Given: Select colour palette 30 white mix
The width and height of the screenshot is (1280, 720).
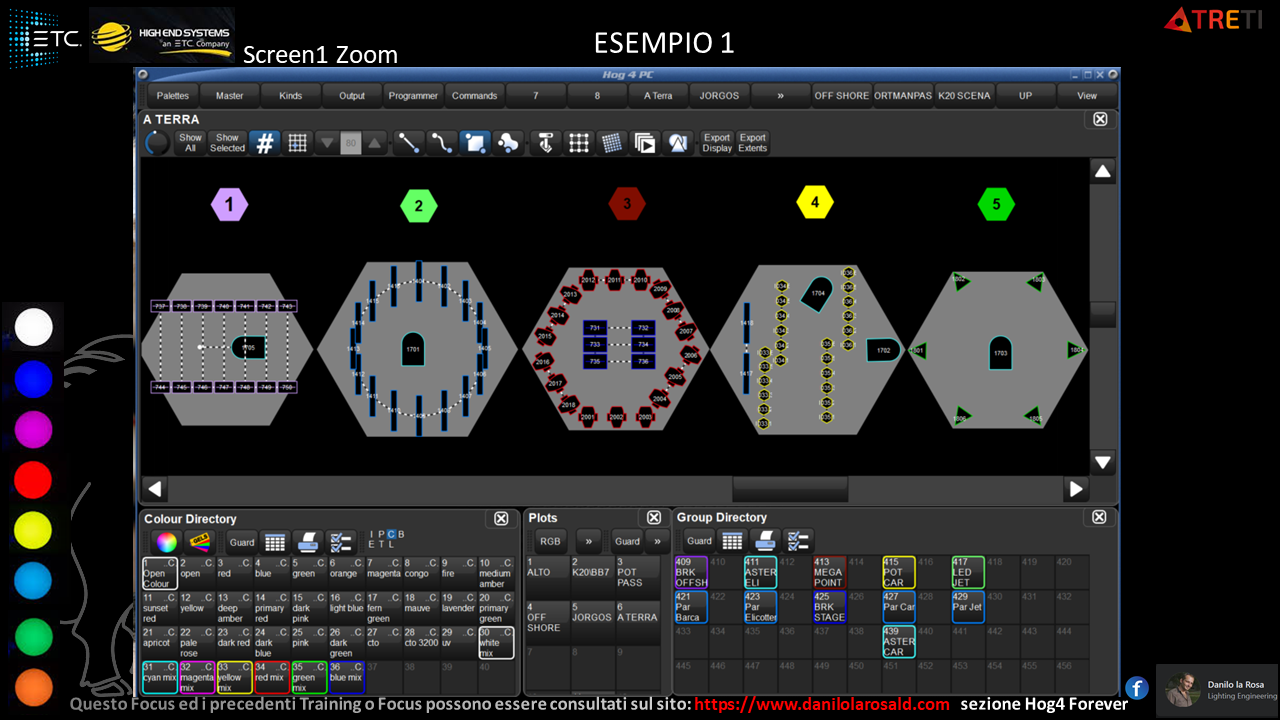Looking at the screenshot, I should click(x=496, y=642).
